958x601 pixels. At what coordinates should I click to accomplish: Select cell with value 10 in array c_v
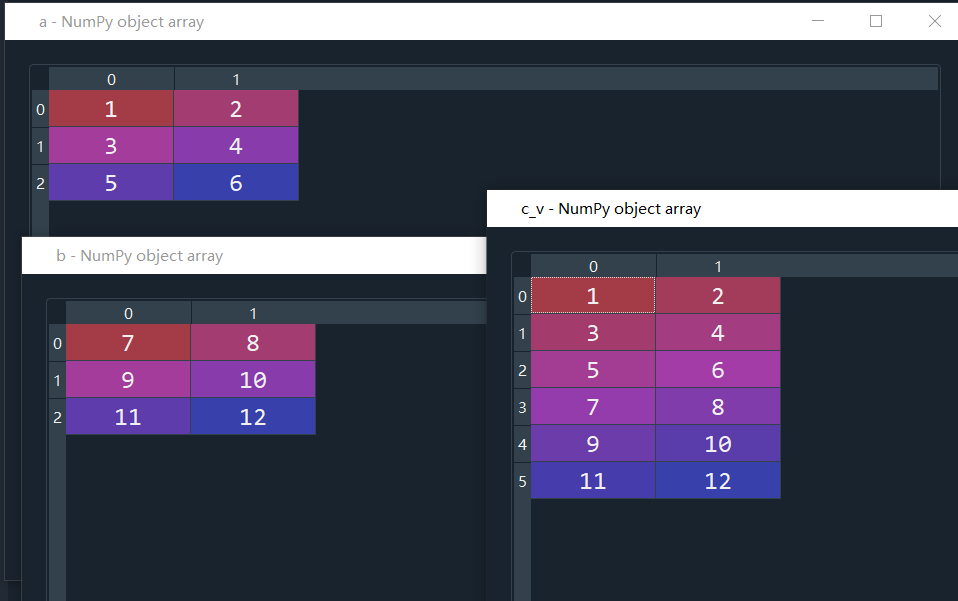pyautogui.click(x=718, y=443)
